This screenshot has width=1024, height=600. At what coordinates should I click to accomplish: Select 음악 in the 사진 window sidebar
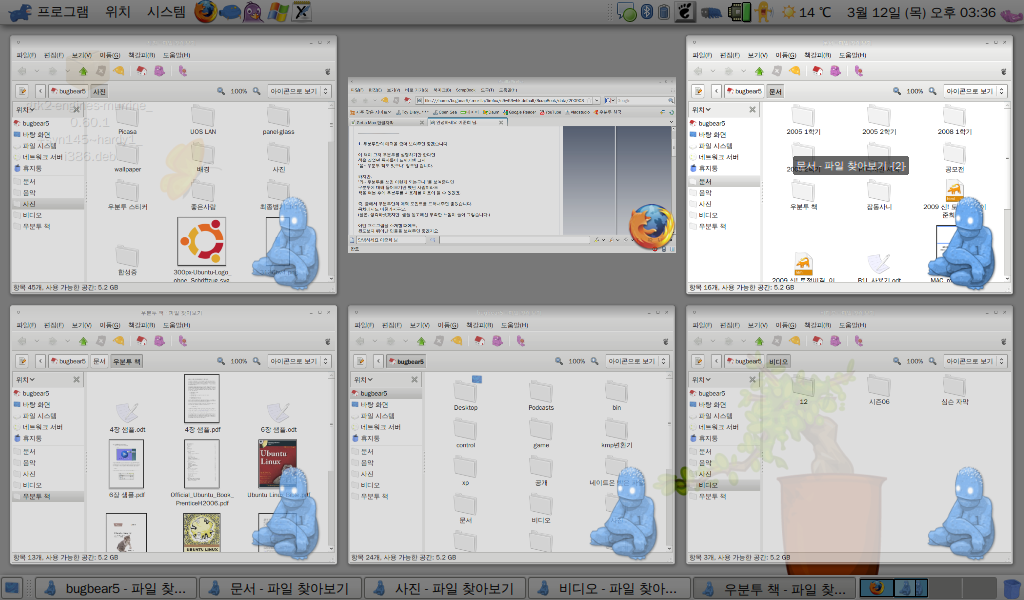29,193
